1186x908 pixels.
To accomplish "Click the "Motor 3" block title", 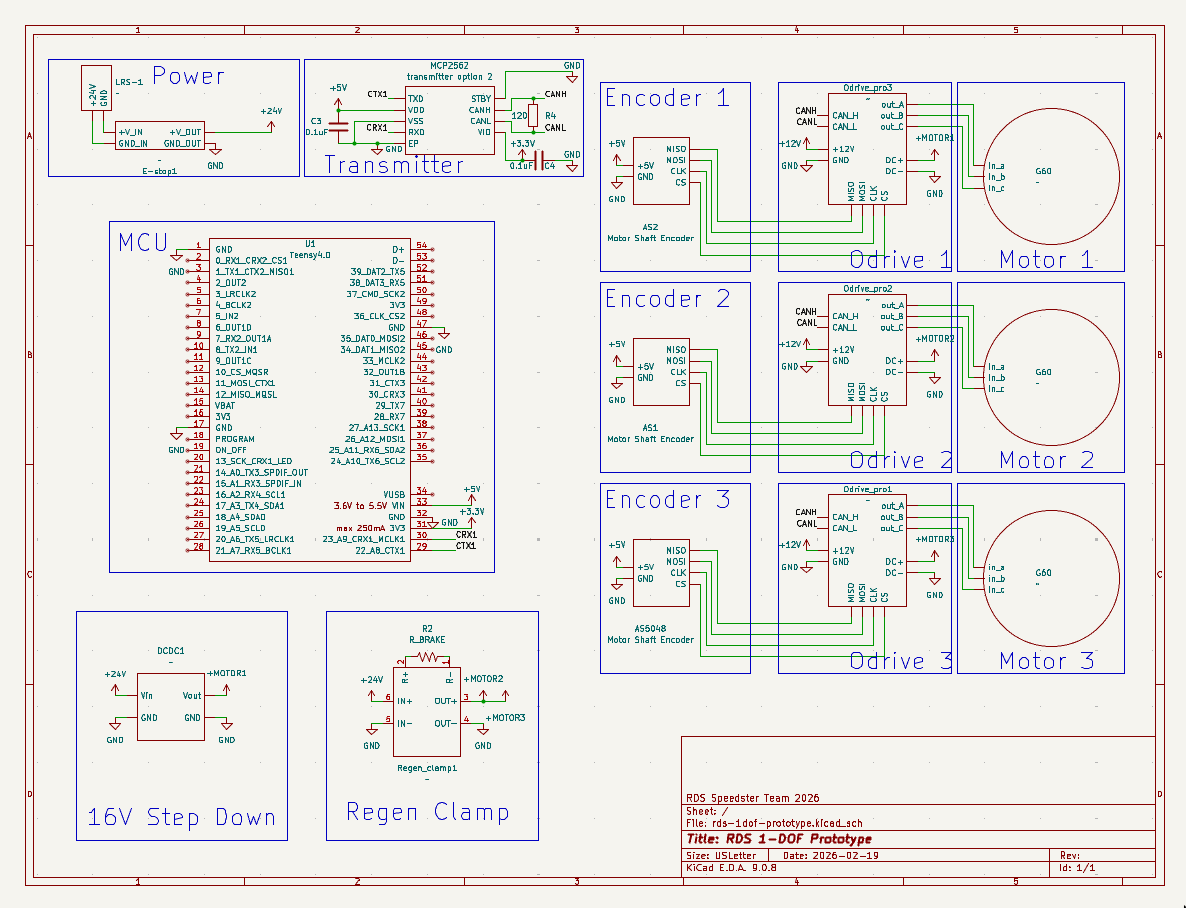I will [x=1046, y=661].
